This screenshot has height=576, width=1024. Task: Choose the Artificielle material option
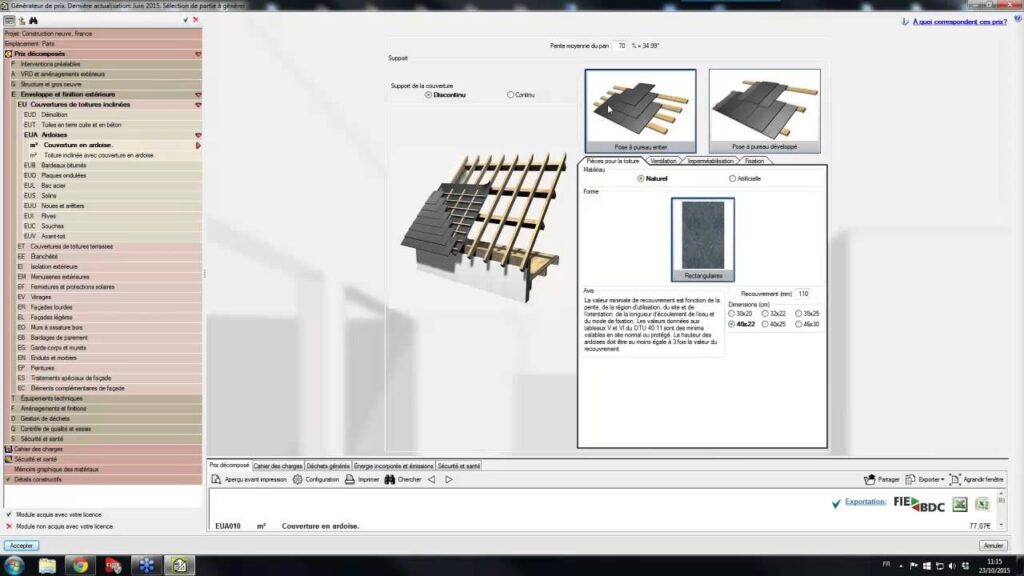pyautogui.click(x=731, y=178)
